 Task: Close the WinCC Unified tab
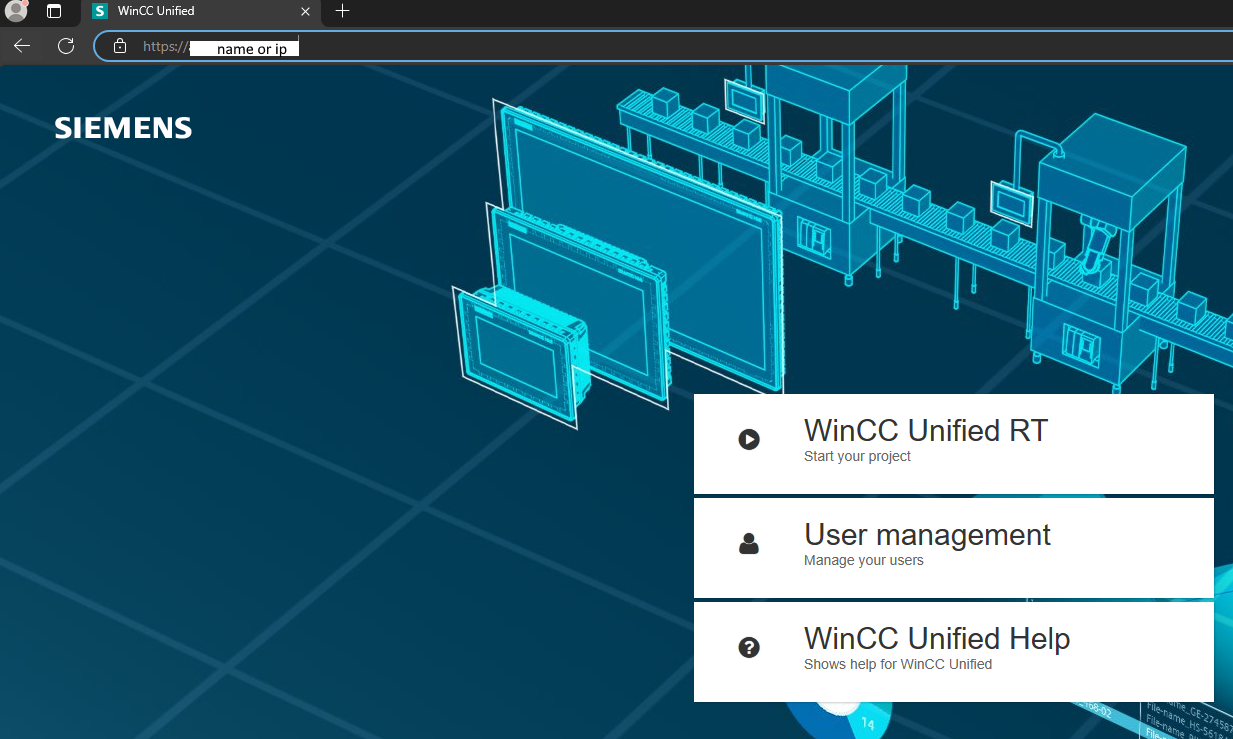pyautogui.click(x=305, y=11)
